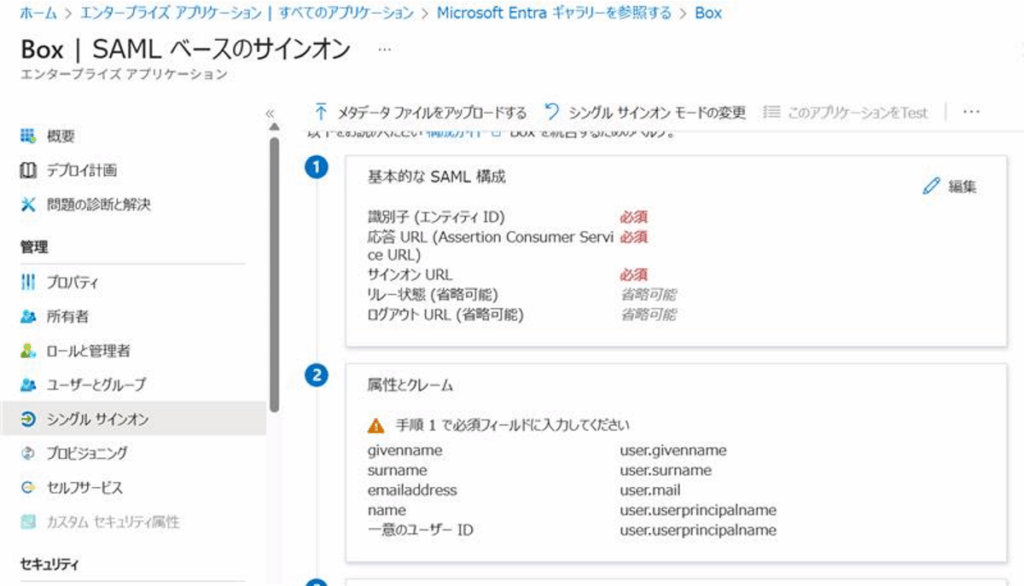The height and width of the screenshot is (586, 1024).
Task: Open the toolbar more options ellipsis
Action: (x=971, y=112)
